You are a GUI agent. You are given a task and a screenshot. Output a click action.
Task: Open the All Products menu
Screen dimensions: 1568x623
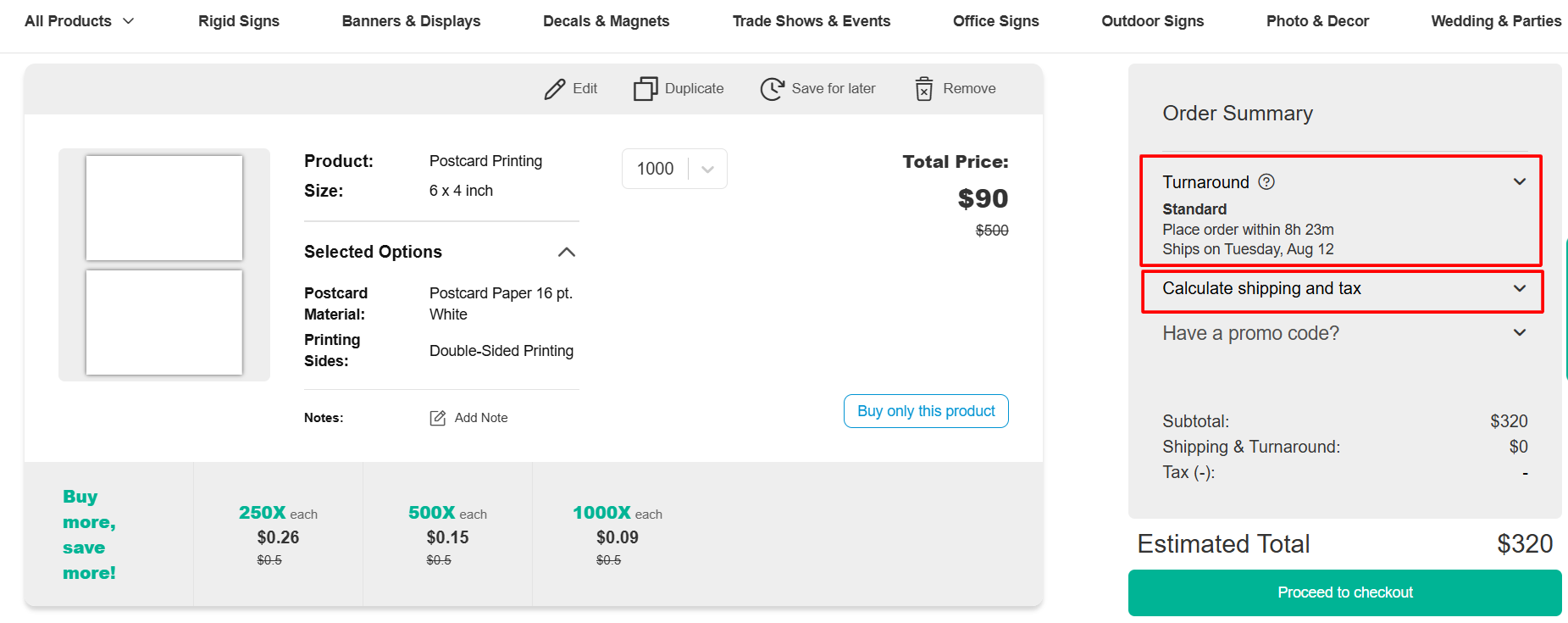[x=79, y=21]
